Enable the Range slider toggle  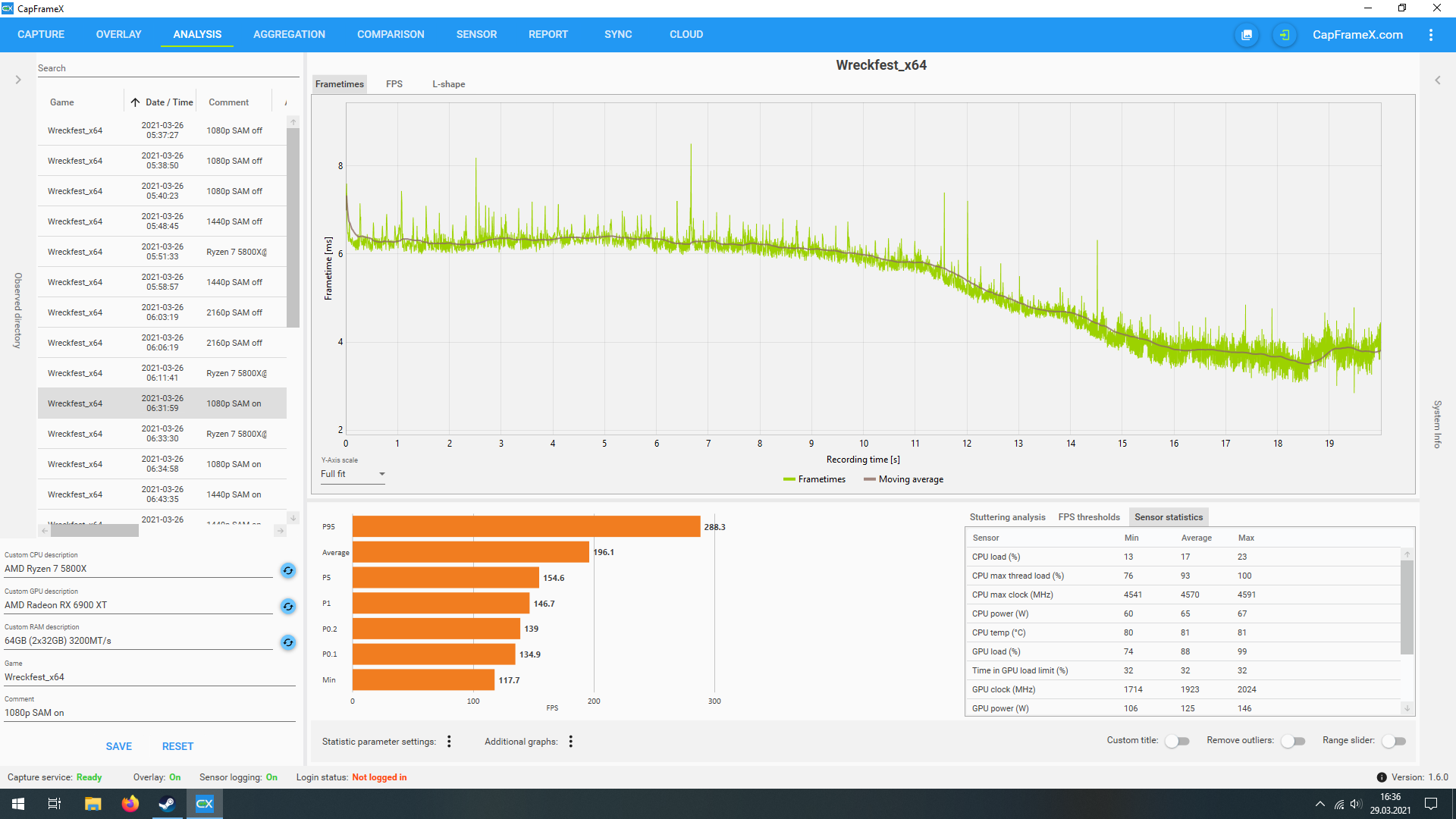pyautogui.click(x=1394, y=741)
